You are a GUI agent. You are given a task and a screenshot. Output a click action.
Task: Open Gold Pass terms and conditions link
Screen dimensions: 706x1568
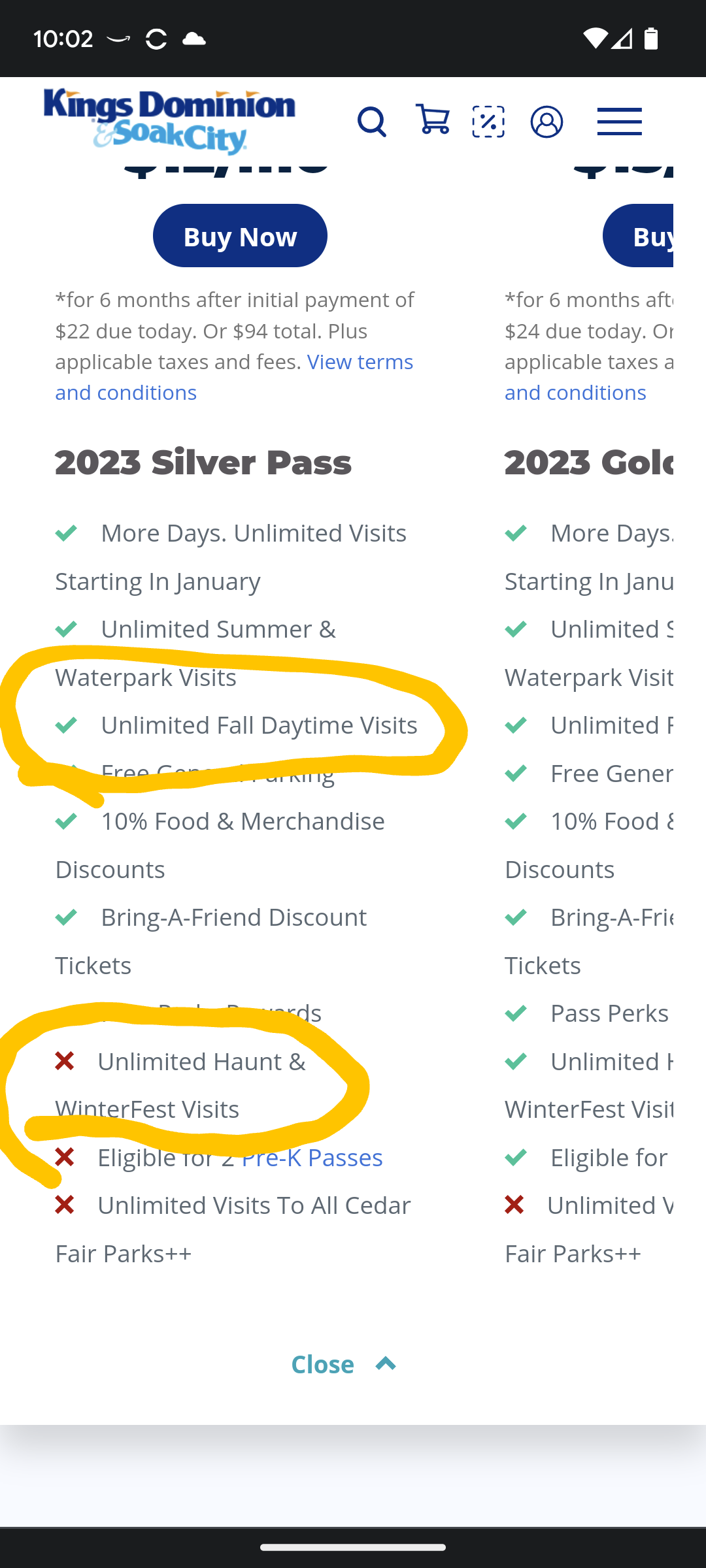pos(575,393)
